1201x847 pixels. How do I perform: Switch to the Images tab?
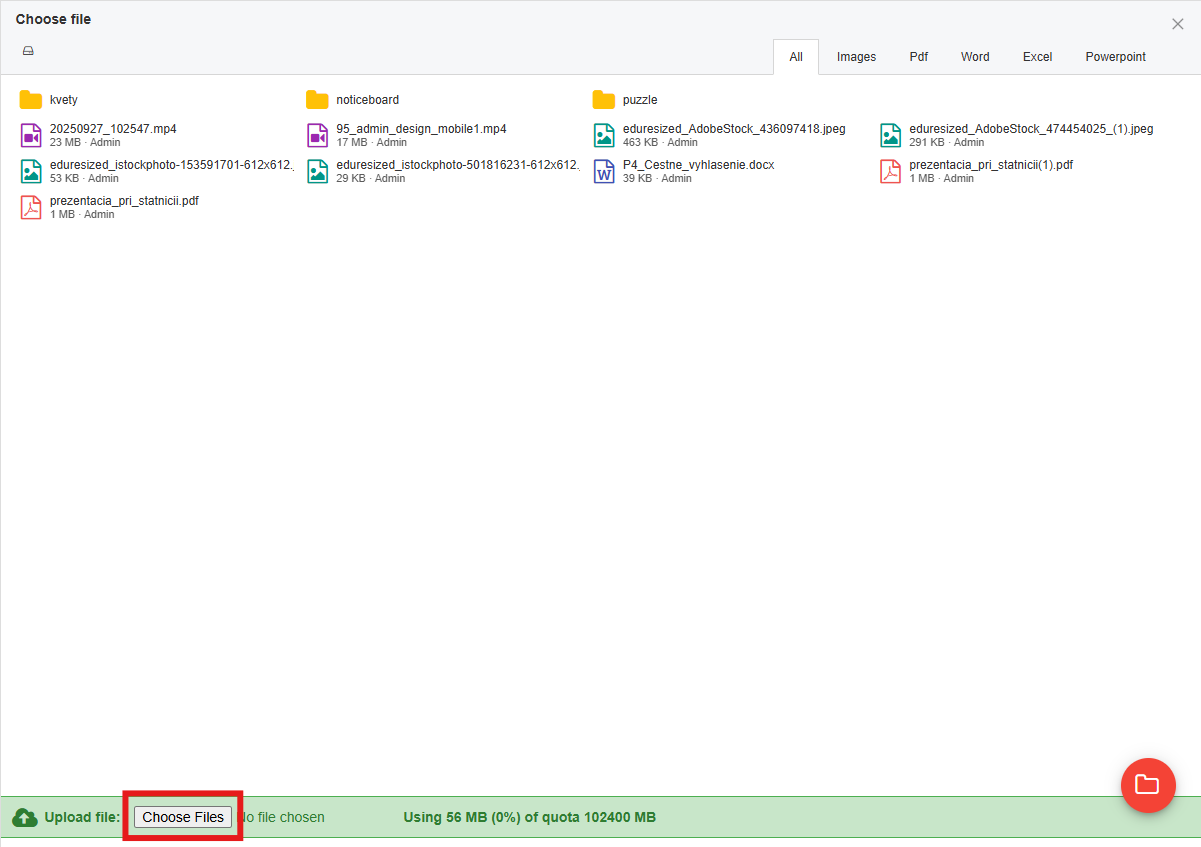coord(856,57)
